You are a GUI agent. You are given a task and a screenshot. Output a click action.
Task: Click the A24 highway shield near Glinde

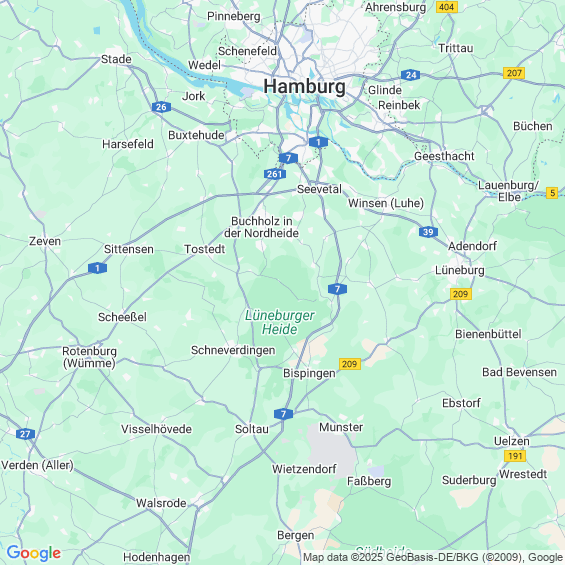point(410,75)
